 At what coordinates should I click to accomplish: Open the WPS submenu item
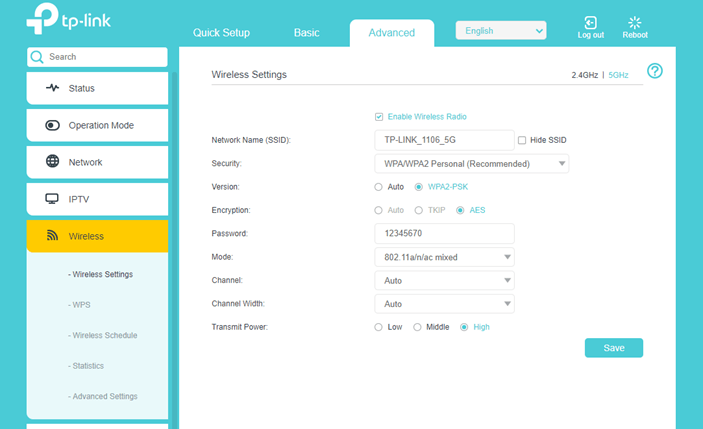point(79,305)
